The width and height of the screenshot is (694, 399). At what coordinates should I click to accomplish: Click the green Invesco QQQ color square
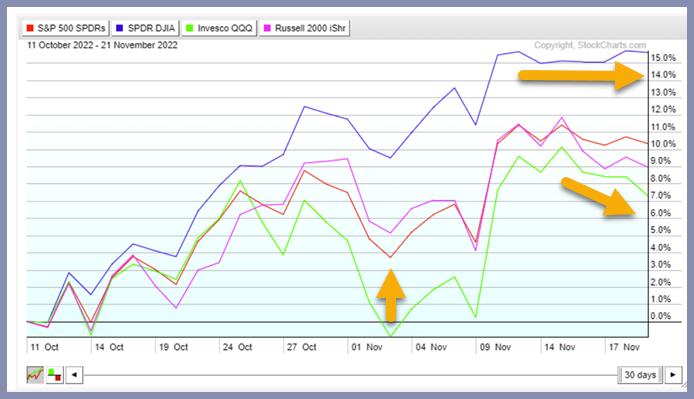pyautogui.click(x=190, y=28)
